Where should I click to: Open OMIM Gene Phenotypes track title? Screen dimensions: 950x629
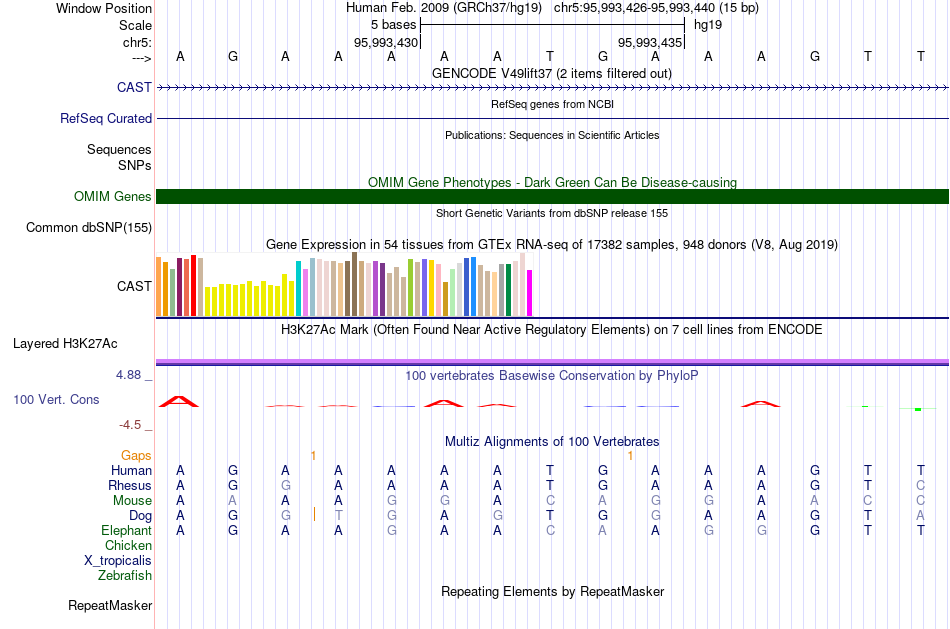(552, 182)
